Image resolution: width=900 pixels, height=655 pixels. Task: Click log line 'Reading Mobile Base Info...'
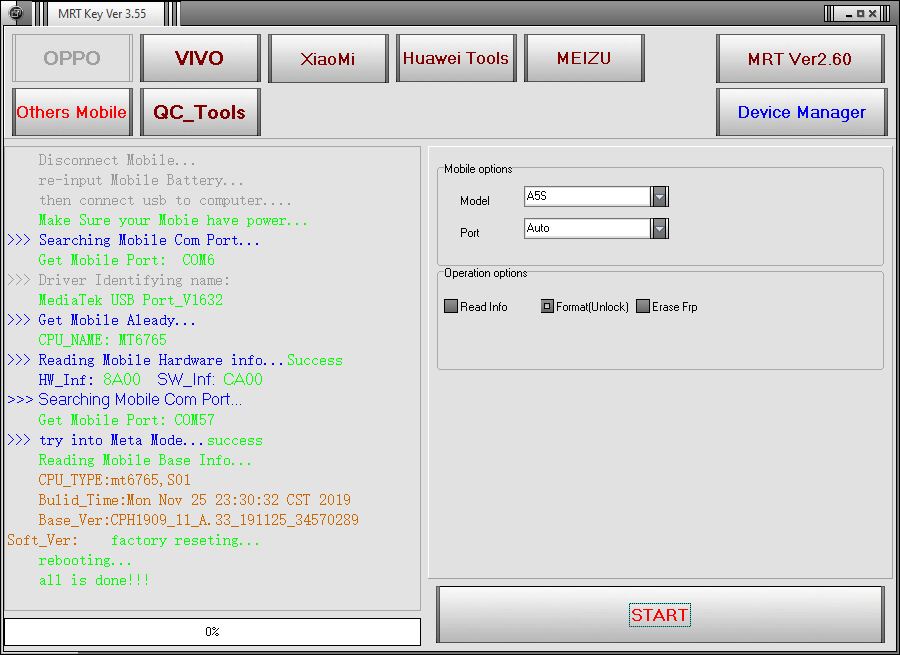145,460
